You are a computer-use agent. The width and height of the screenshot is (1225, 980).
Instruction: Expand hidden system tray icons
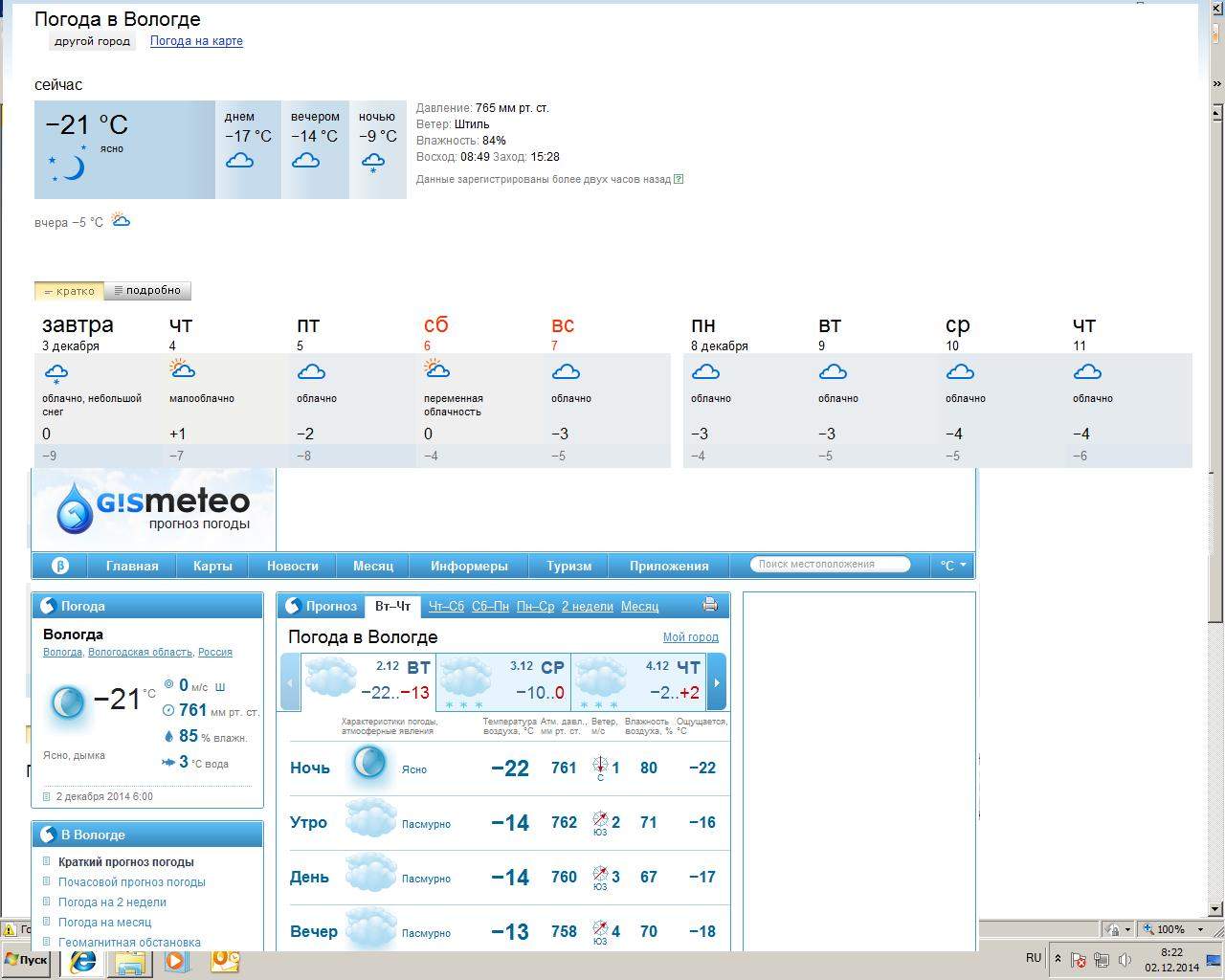pyautogui.click(x=1058, y=959)
